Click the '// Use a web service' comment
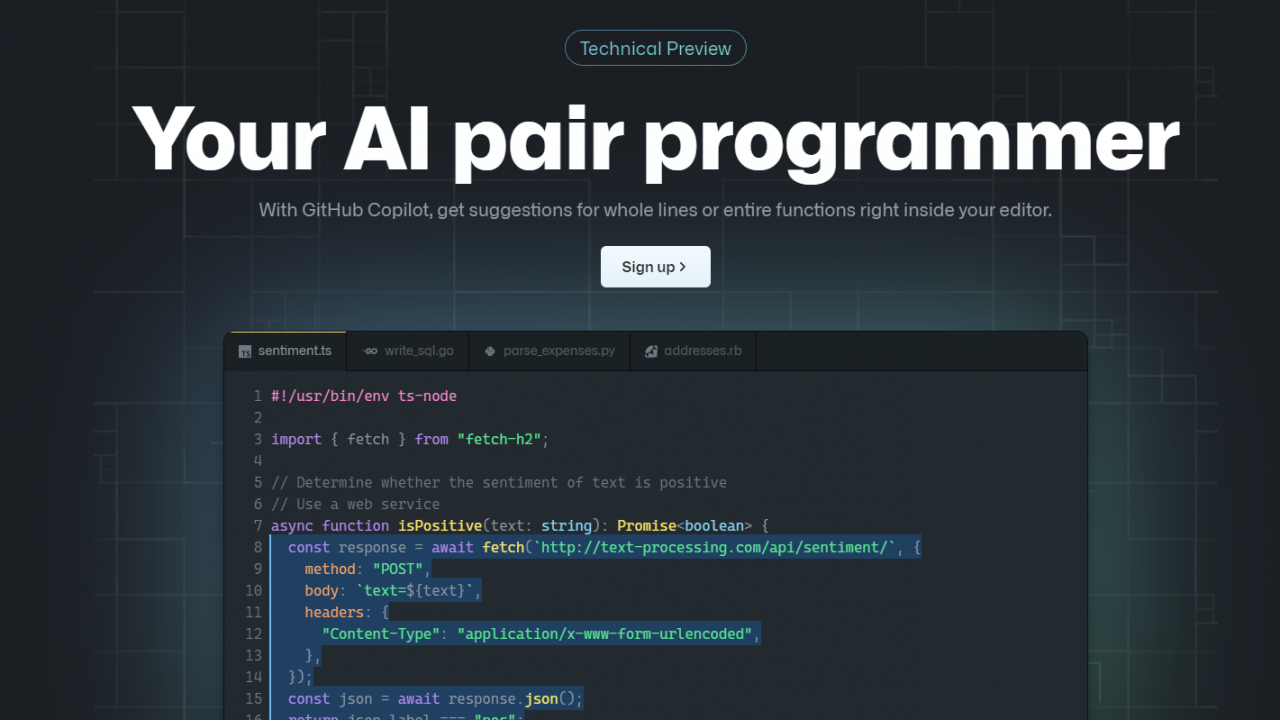The width and height of the screenshot is (1280, 720). click(355, 504)
